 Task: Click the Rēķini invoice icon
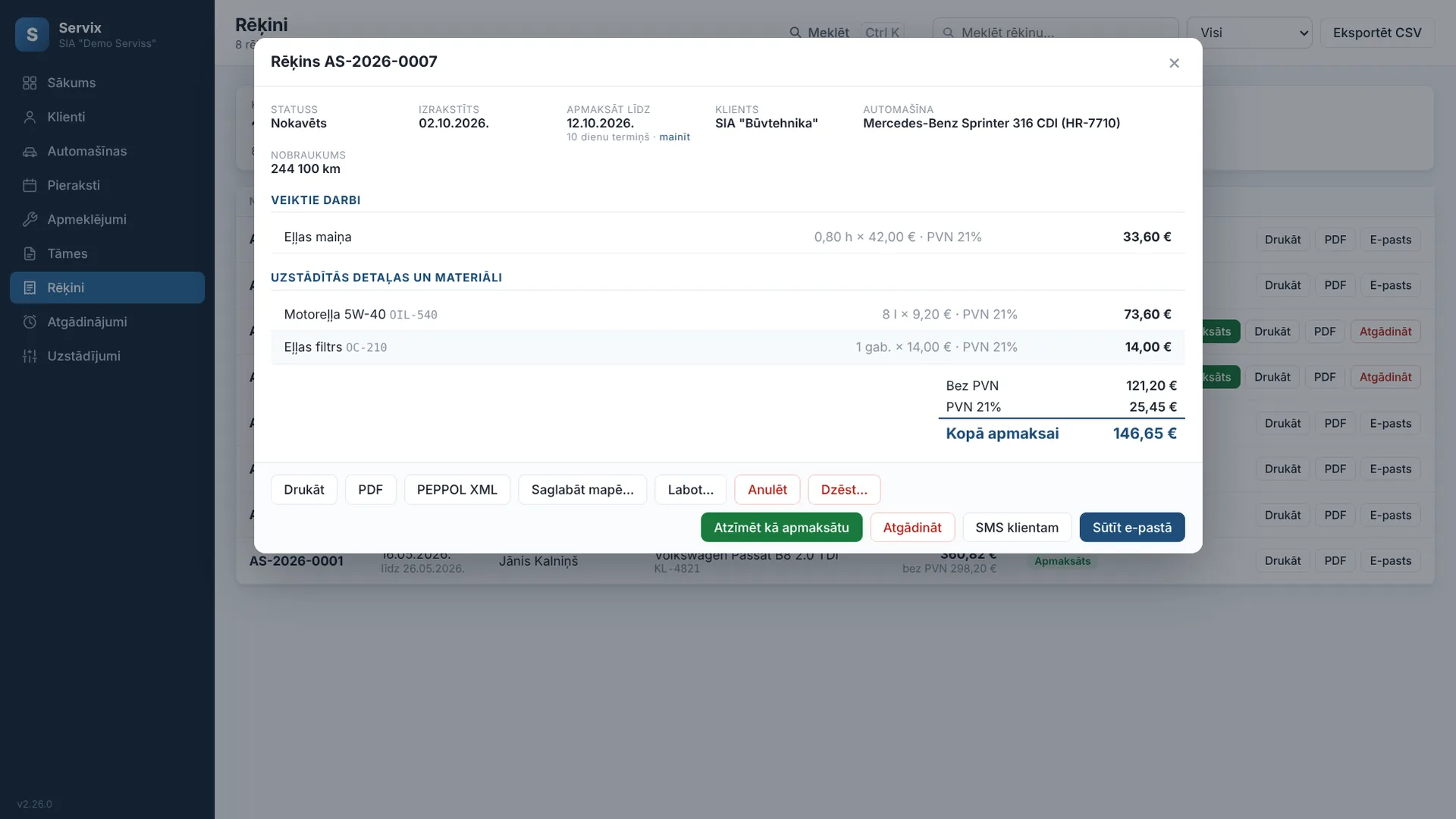tap(30, 287)
